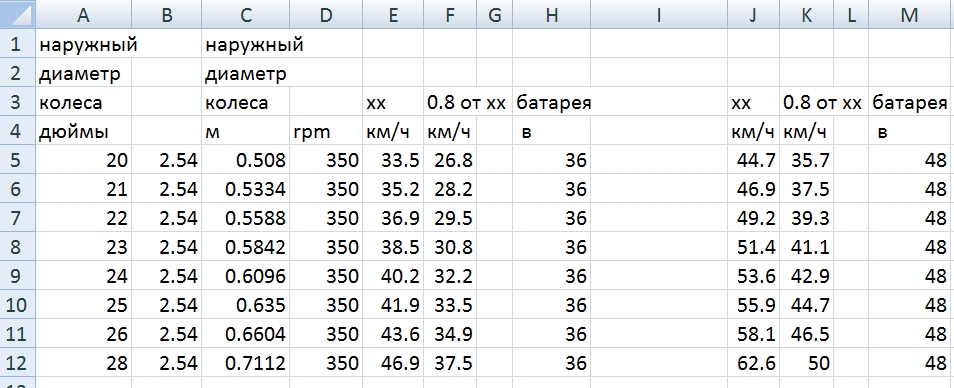Click cell D4 labeled 'rpm'

tap(326, 131)
